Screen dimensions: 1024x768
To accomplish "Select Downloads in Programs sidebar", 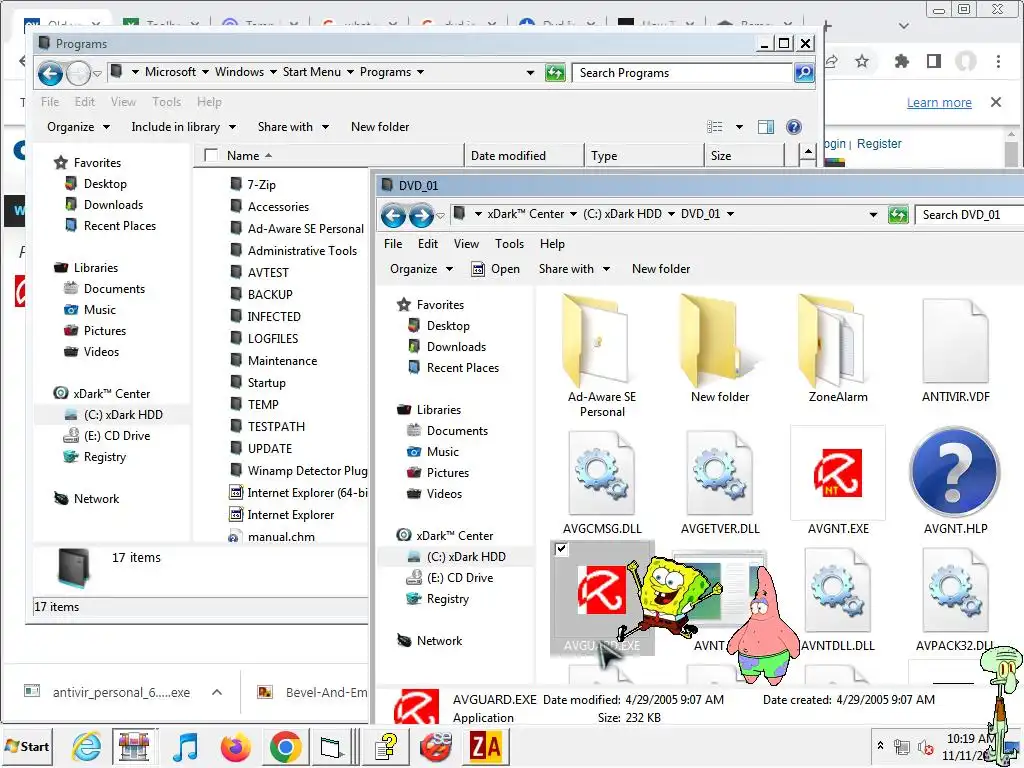I will (113, 204).
